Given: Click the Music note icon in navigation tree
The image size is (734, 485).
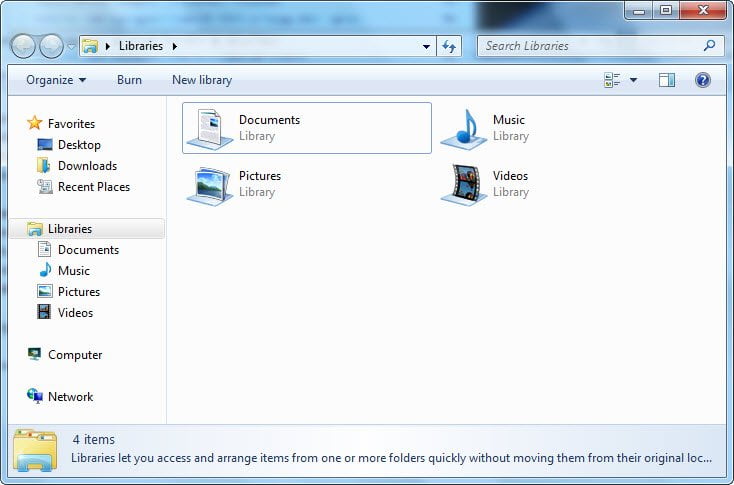Looking at the screenshot, I should 45,270.
